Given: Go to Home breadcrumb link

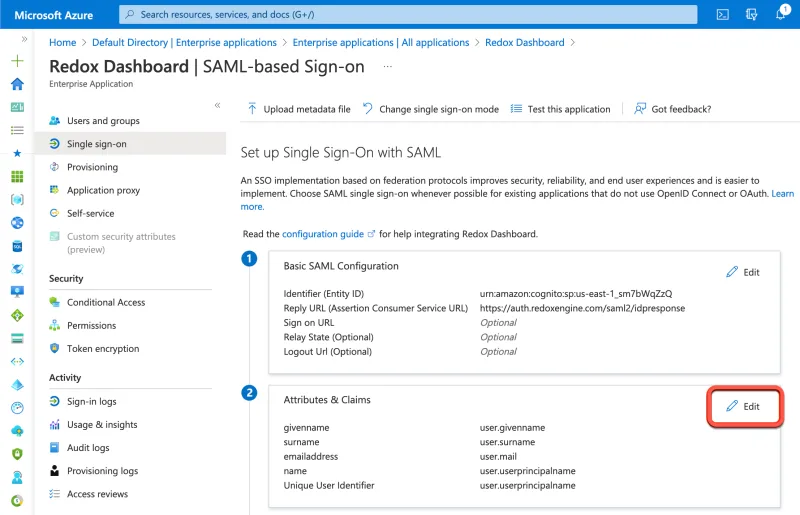Looking at the screenshot, I should [x=62, y=42].
